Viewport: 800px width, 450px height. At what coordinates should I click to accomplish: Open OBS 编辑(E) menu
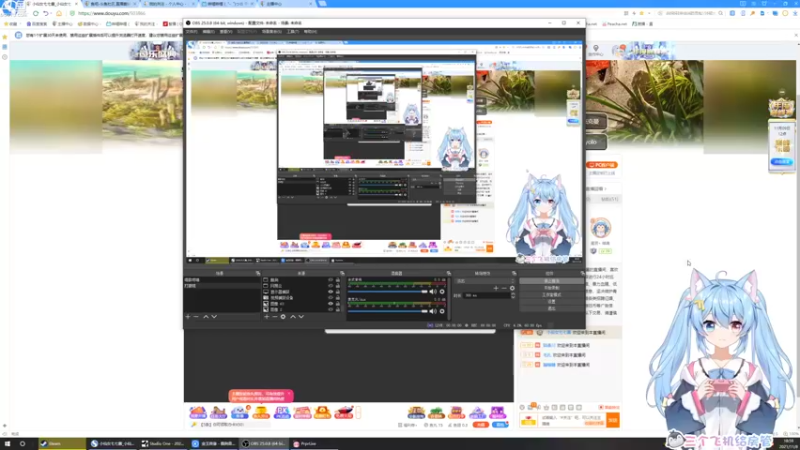coord(208,32)
